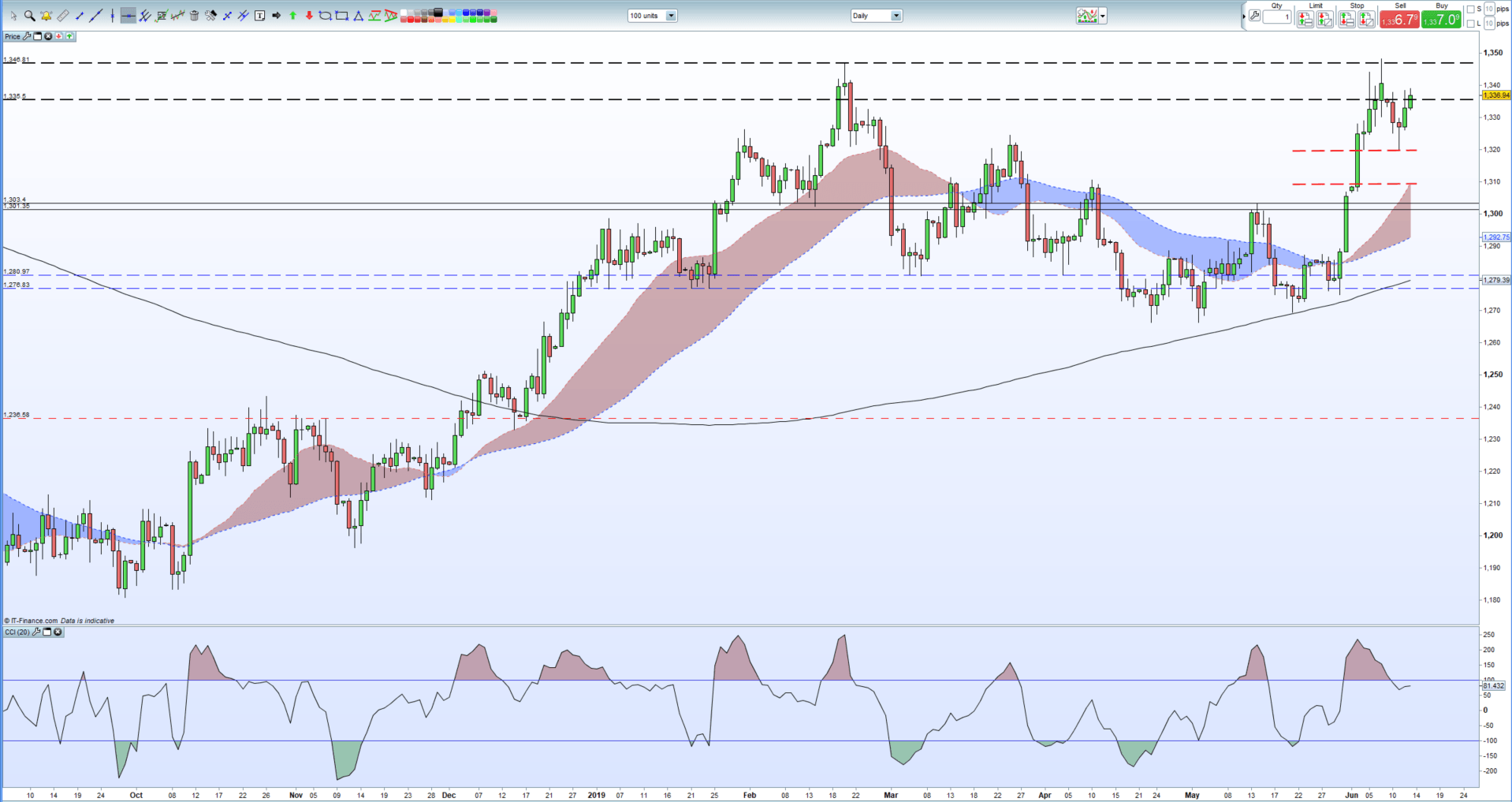Click the red Sell price button
The width and height of the screenshot is (1512, 802).
click(1399, 19)
